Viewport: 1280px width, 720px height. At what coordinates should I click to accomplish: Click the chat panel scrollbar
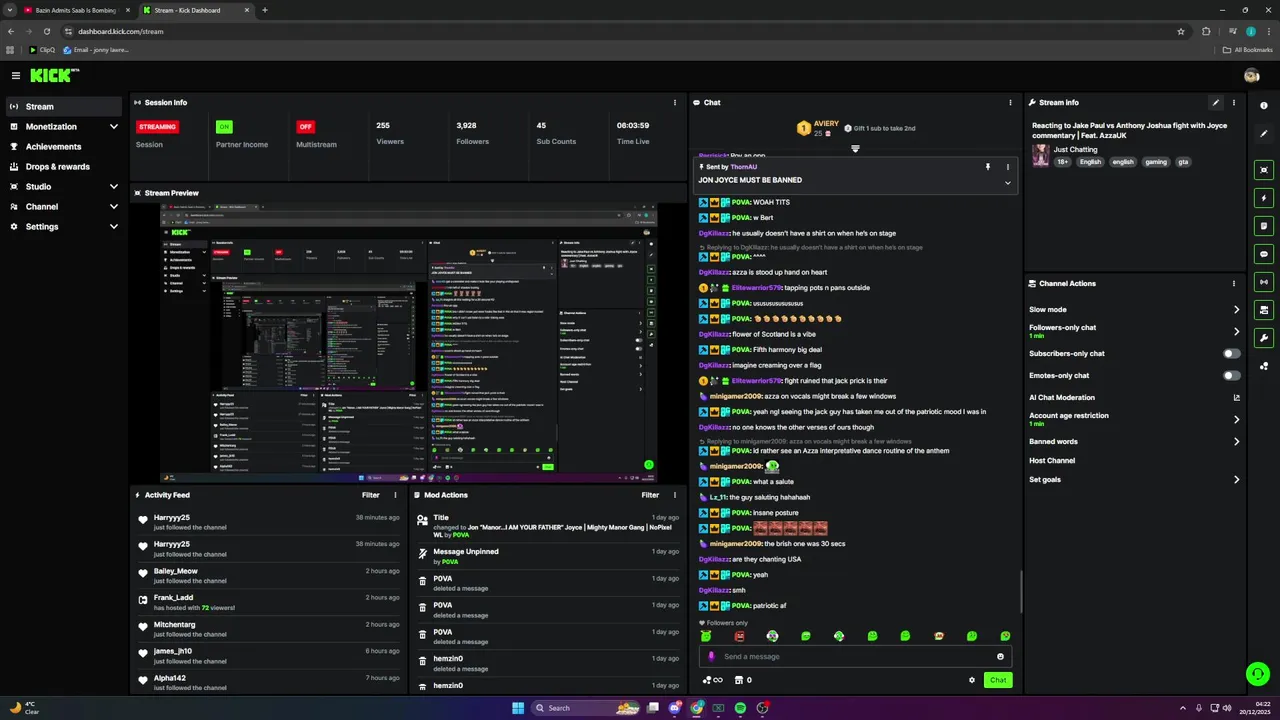1021,591
